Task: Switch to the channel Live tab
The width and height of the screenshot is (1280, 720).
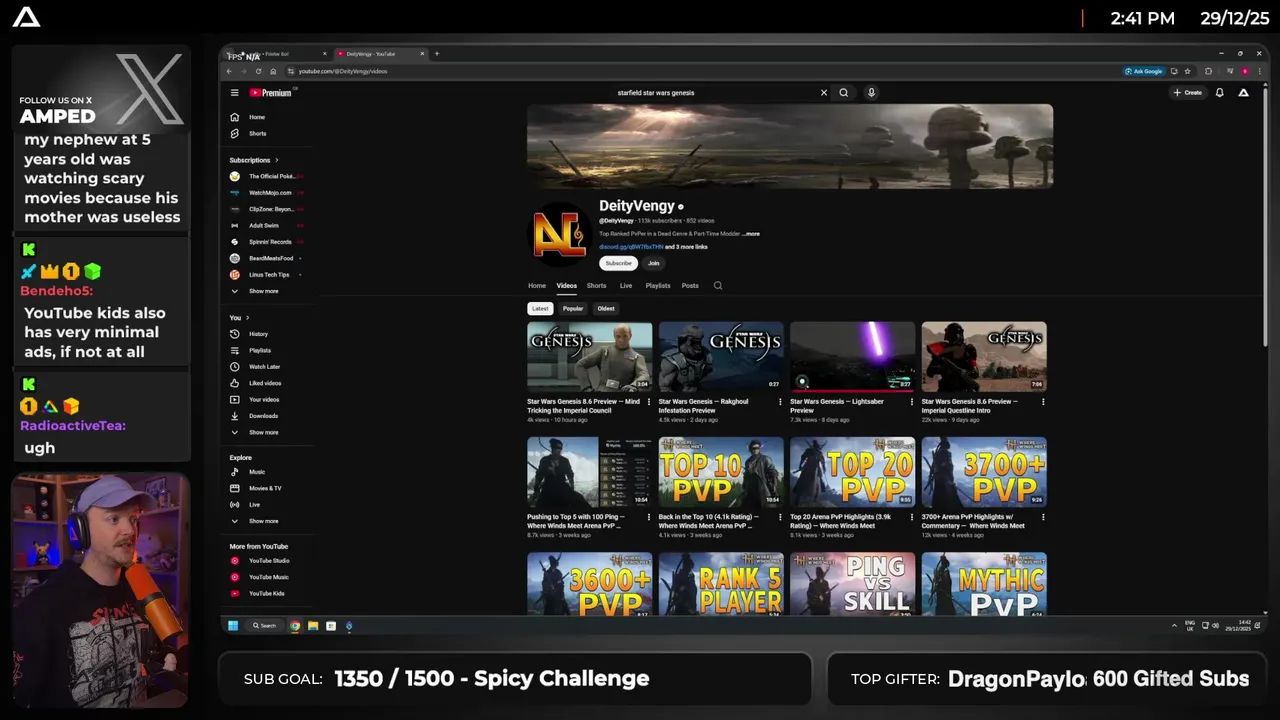Action: [626, 286]
